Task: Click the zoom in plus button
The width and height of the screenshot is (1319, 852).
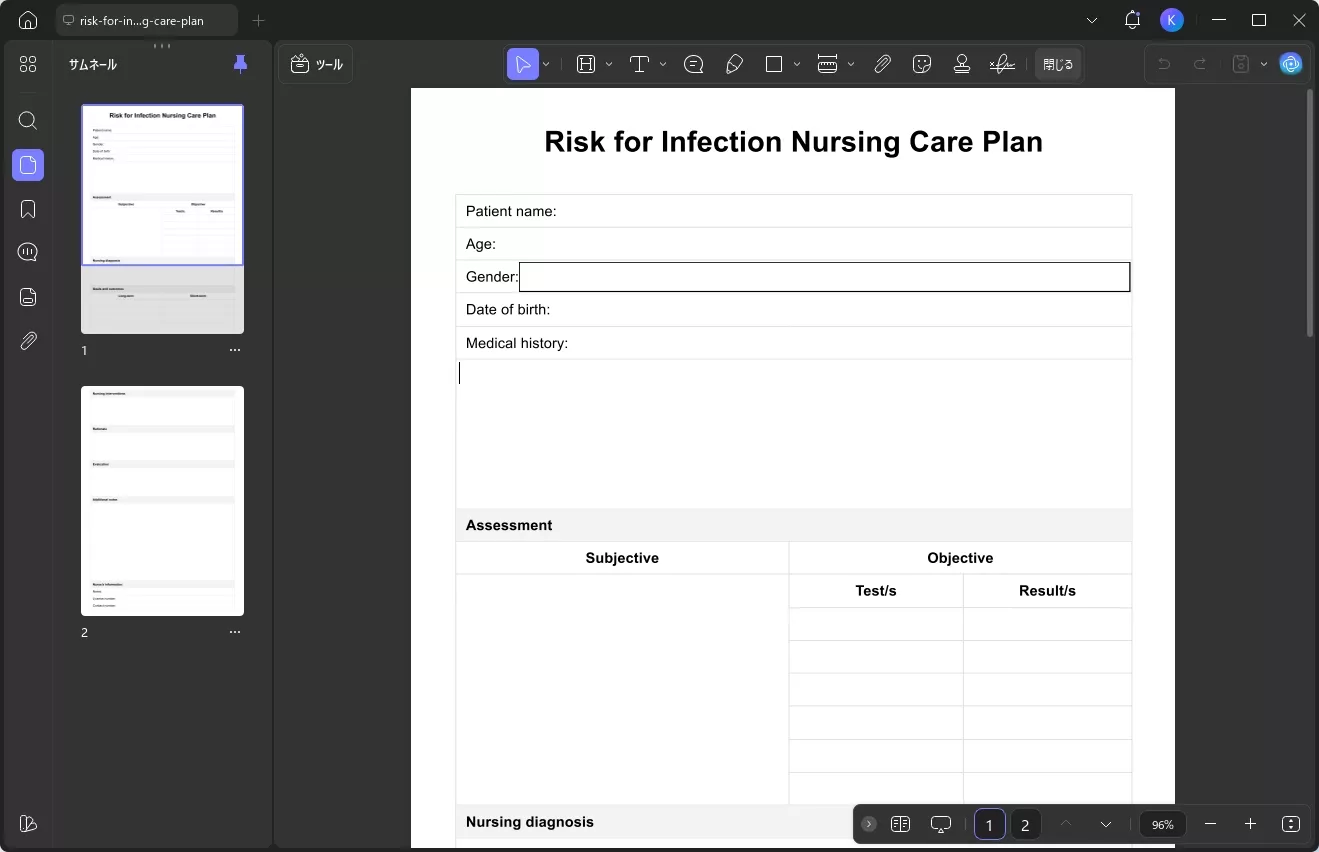Action: point(1250,824)
